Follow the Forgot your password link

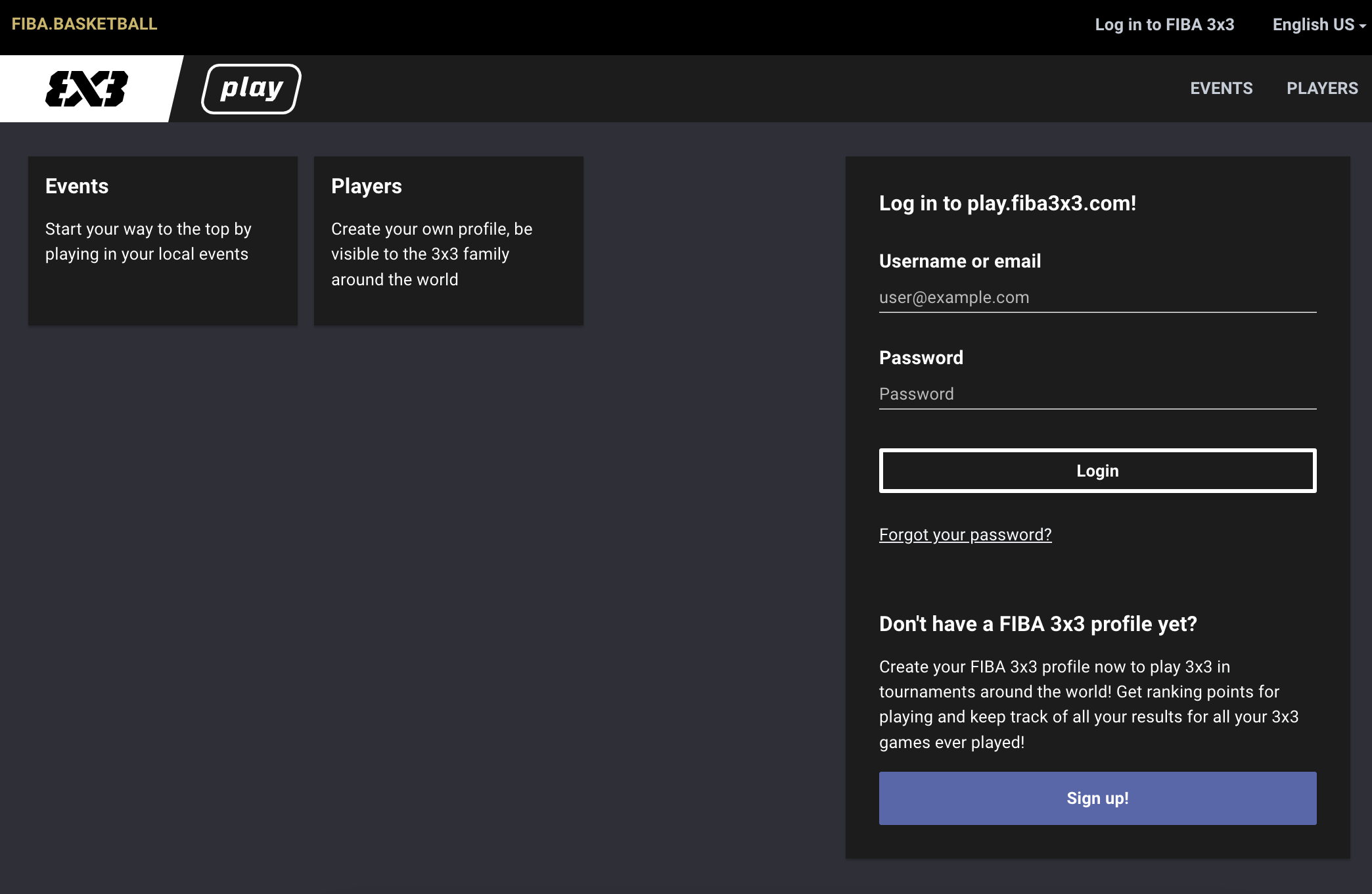[x=965, y=534]
